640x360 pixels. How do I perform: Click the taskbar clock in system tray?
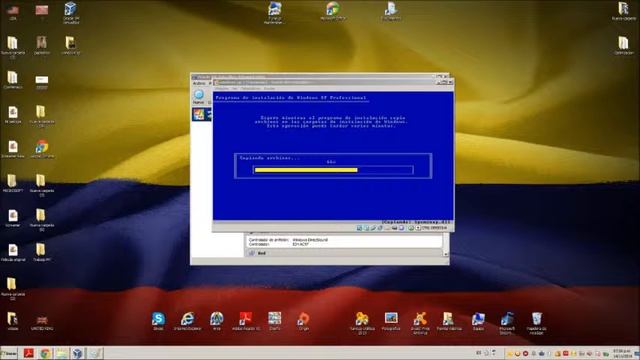[x=622, y=353]
